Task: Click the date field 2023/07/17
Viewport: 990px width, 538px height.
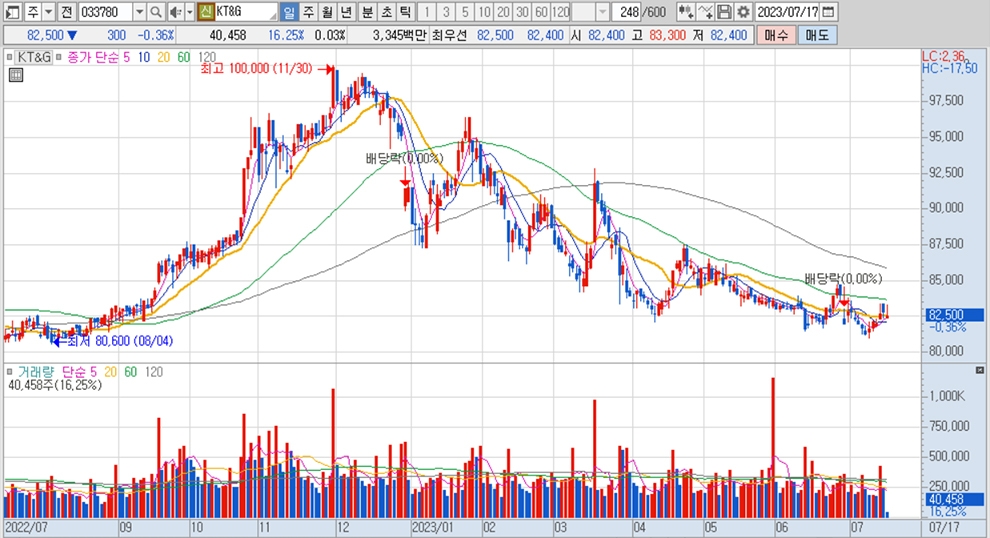Action: point(788,11)
